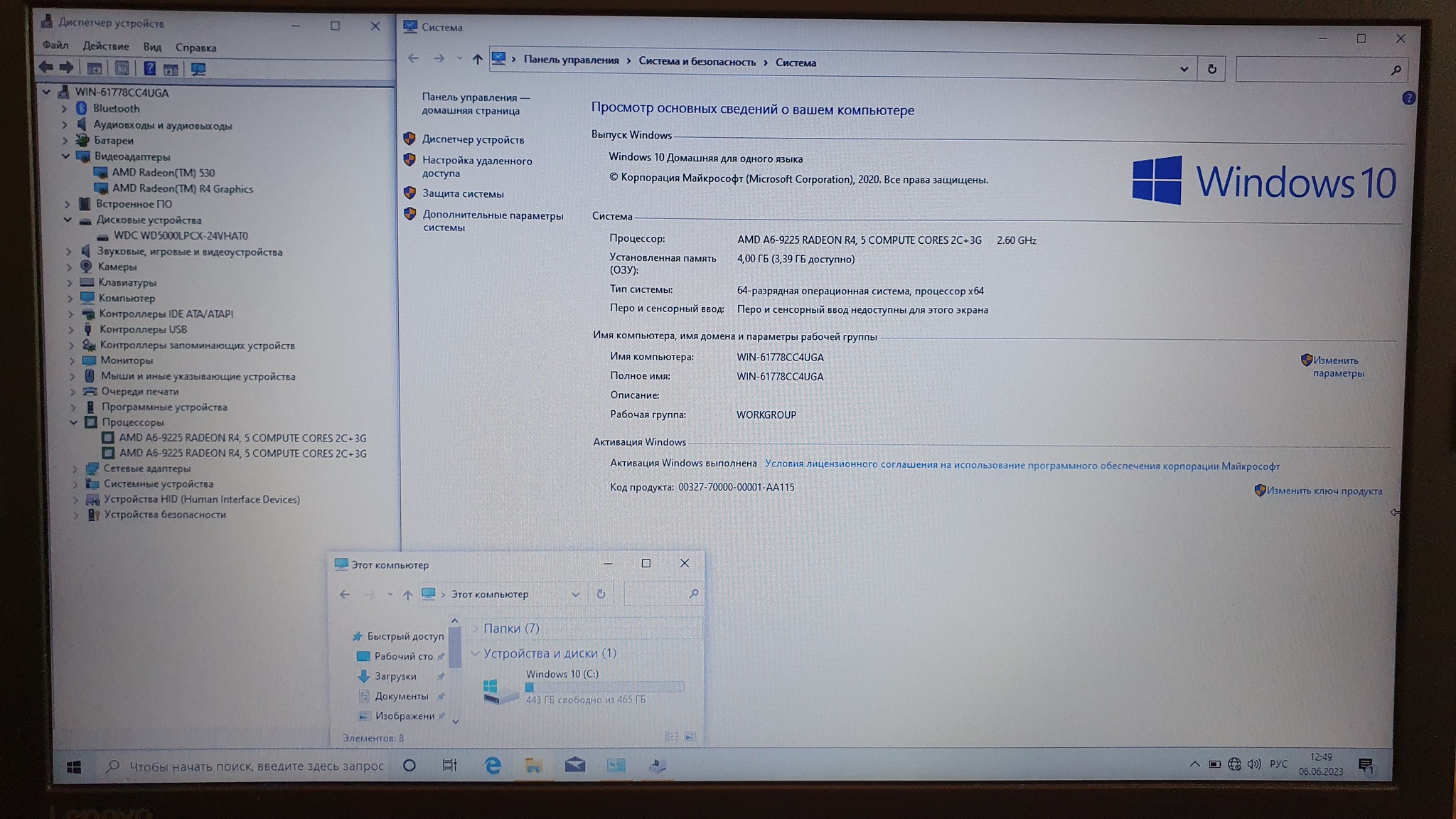Click the scan for hardware changes toolbar icon

(x=198, y=69)
